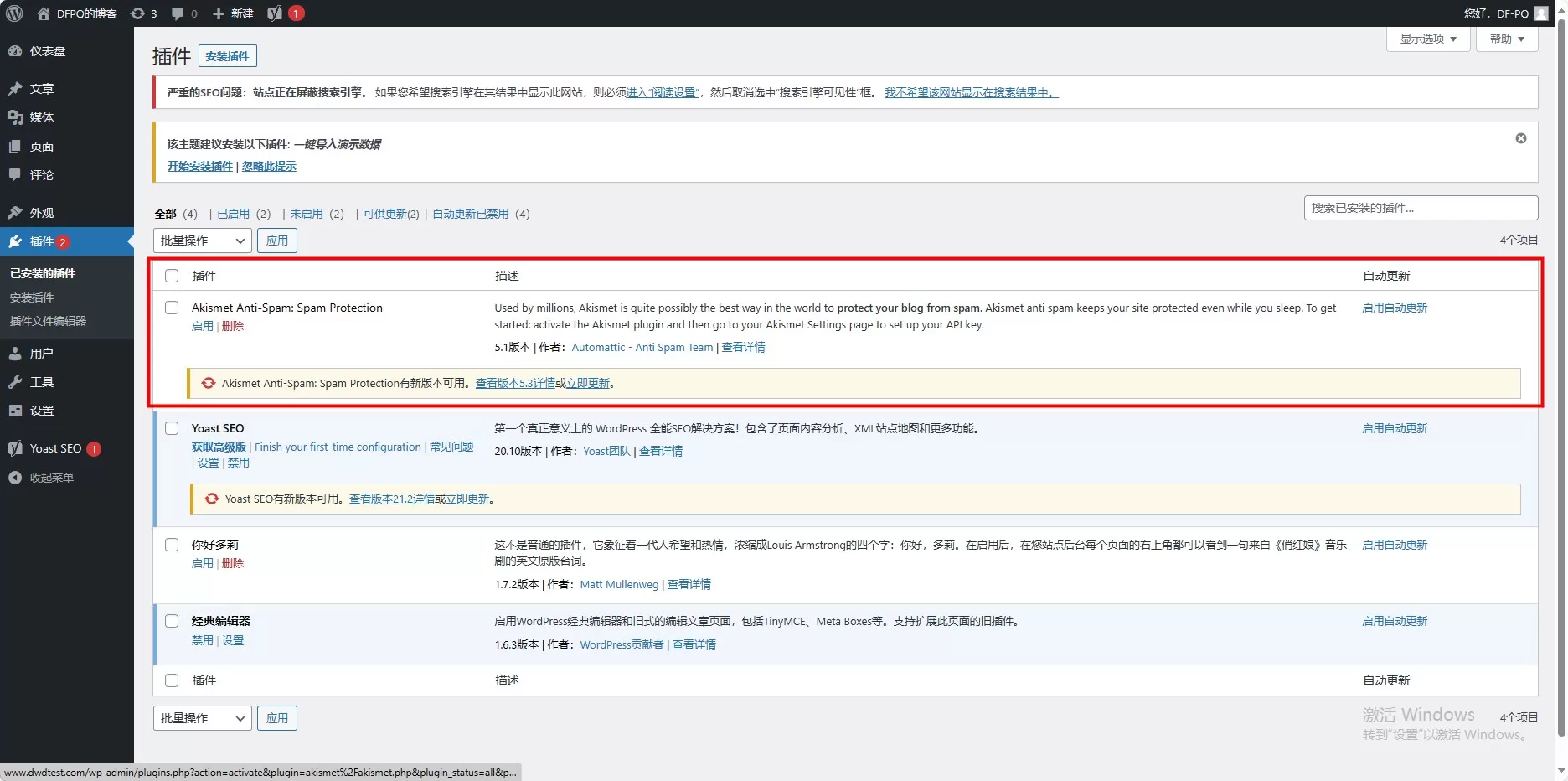
Task: Delete Akismet via 删除 link
Action: point(233,326)
